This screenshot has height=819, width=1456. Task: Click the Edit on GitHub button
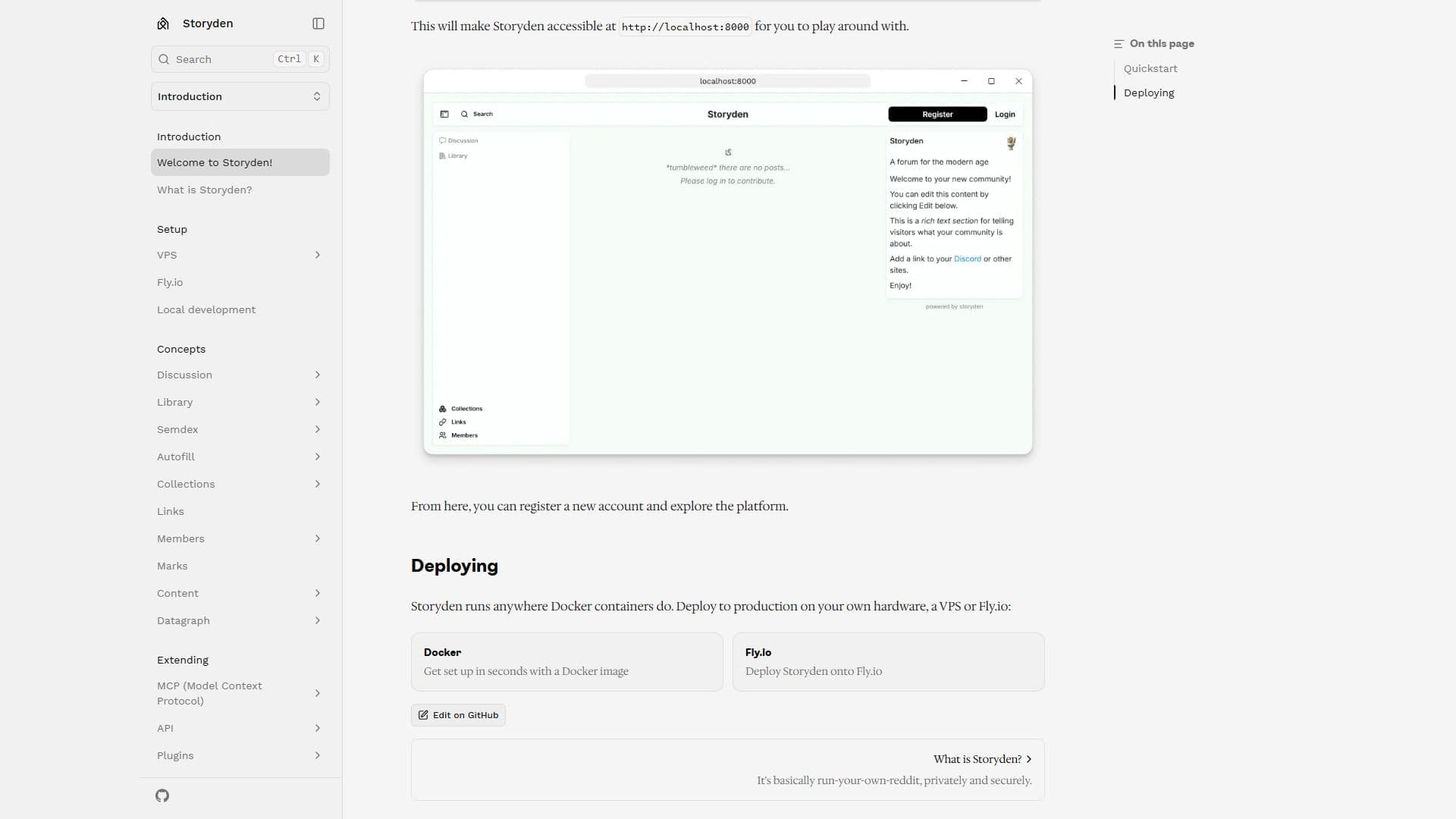(x=458, y=715)
